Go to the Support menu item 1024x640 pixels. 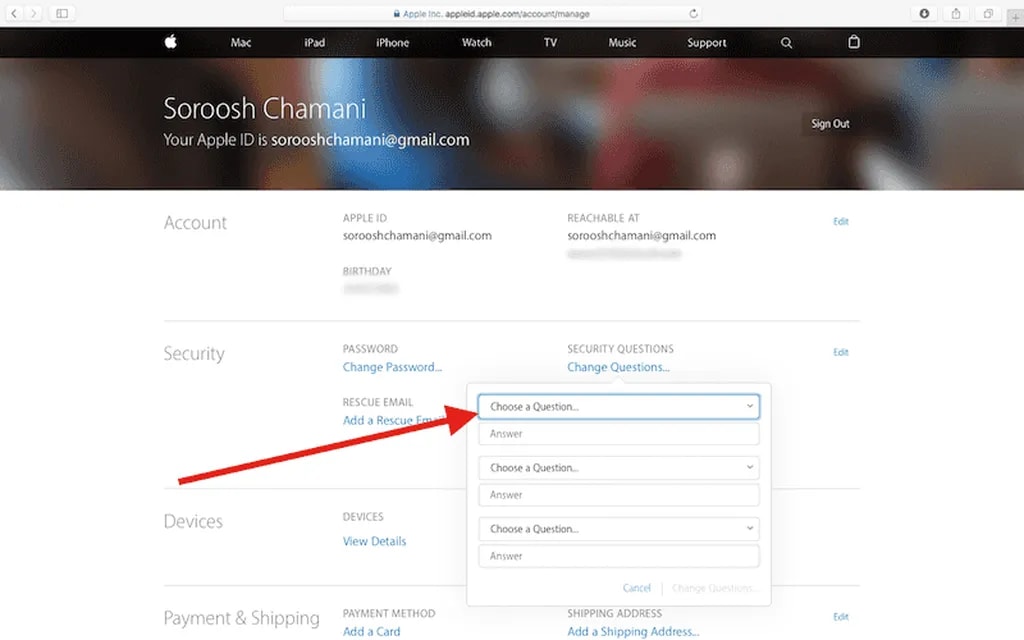[707, 43]
